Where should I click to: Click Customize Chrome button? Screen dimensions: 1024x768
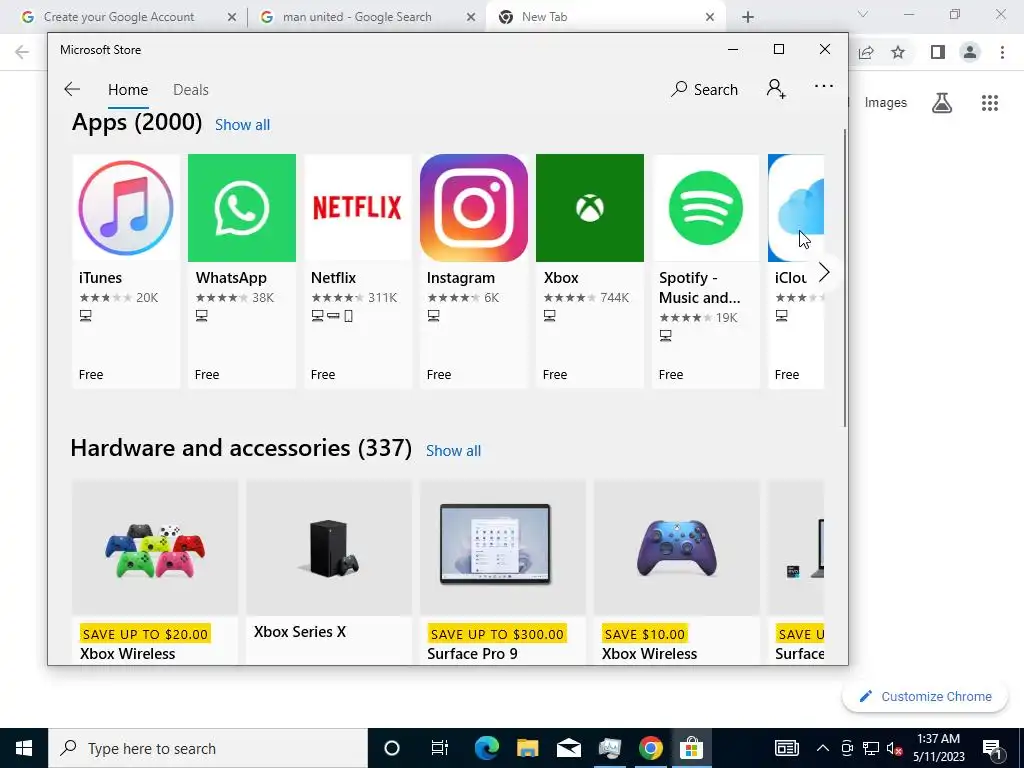click(x=925, y=696)
